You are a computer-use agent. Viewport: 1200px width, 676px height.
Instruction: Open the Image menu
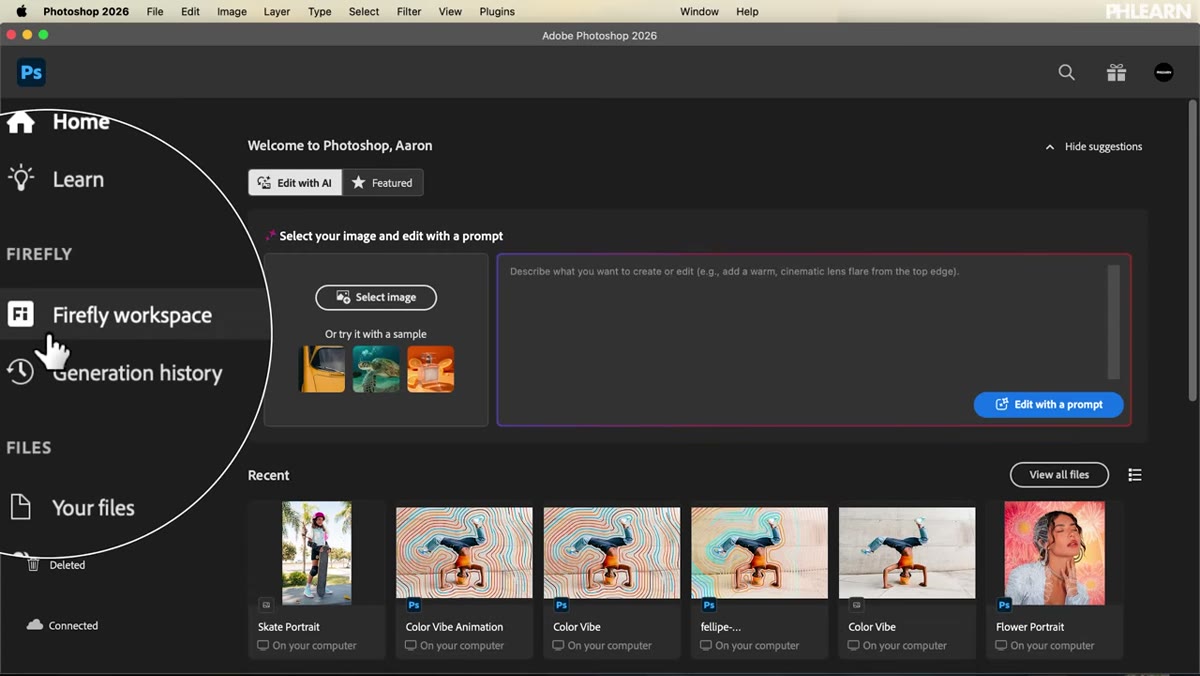[x=232, y=12]
